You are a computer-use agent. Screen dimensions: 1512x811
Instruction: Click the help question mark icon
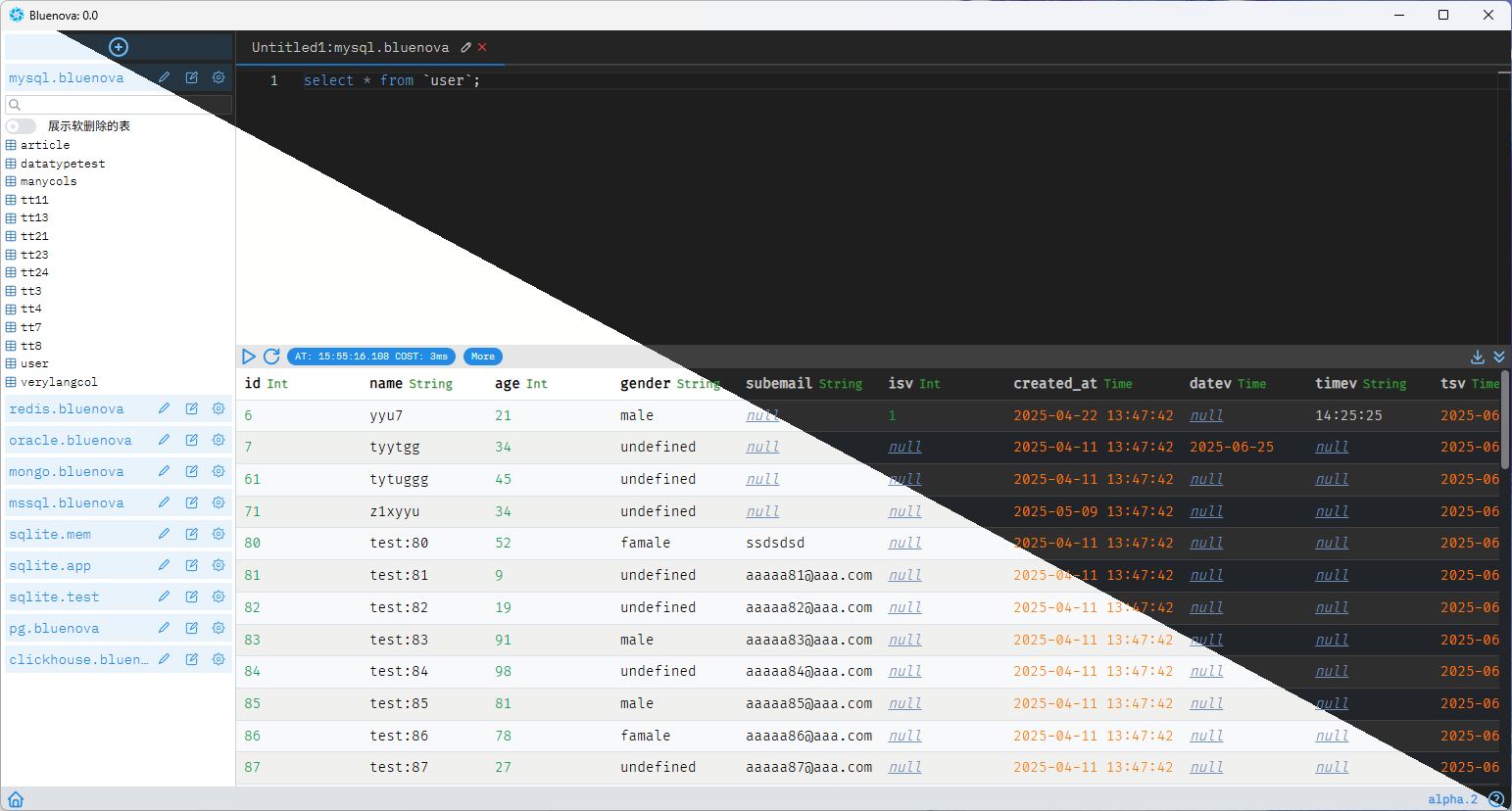(1495, 799)
